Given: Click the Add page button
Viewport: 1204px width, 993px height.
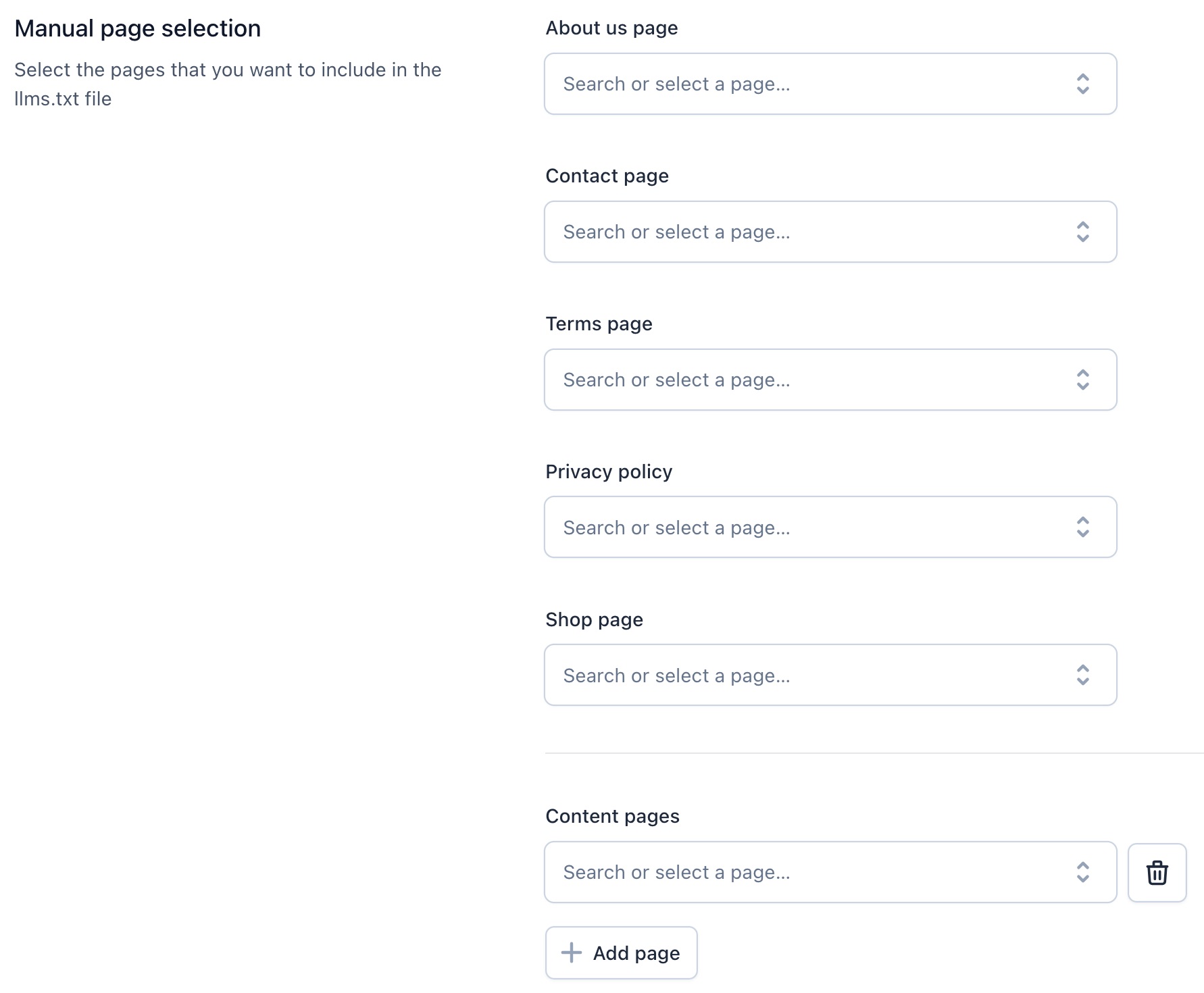Looking at the screenshot, I should [x=621, y=952].
